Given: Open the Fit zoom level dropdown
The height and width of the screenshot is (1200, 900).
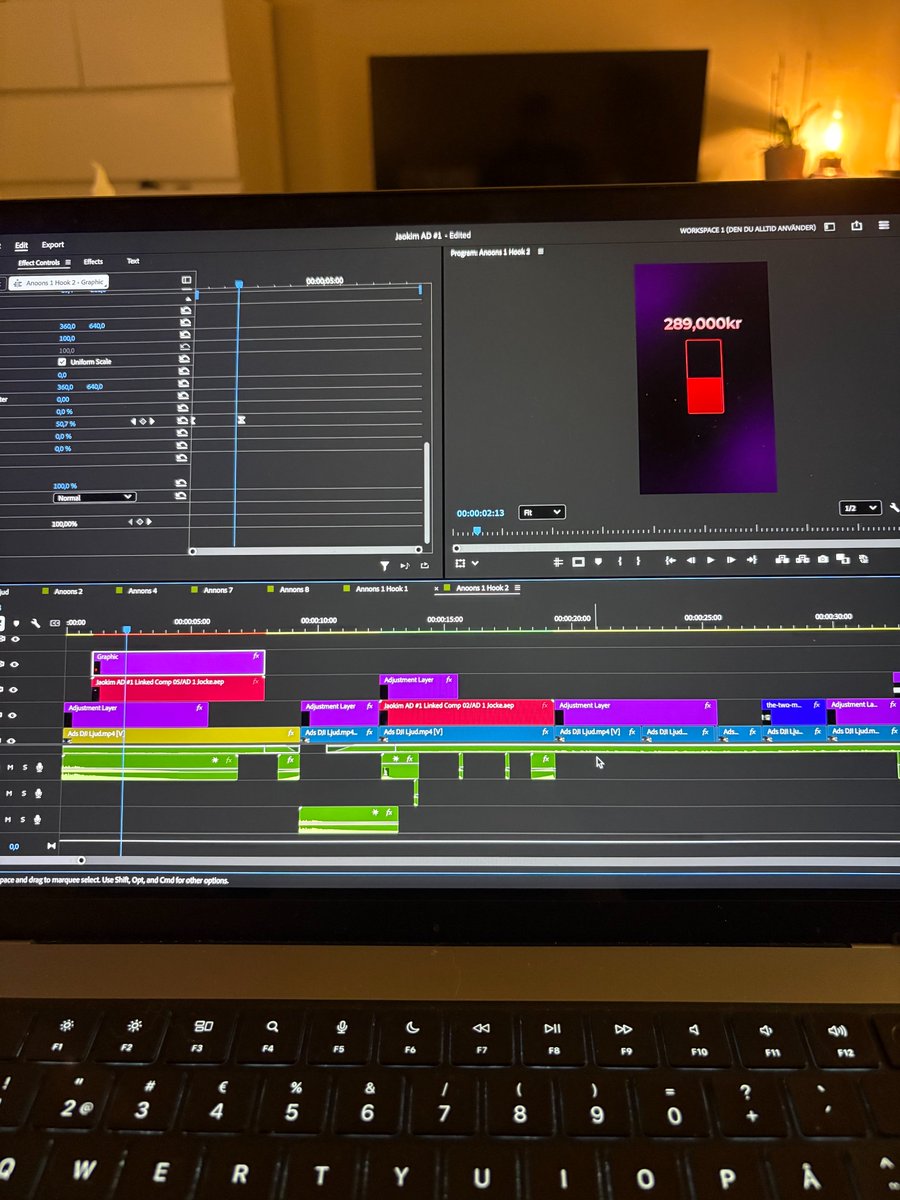Looking at the screenshot, I should pyautogui.click(x=541, y=511).
